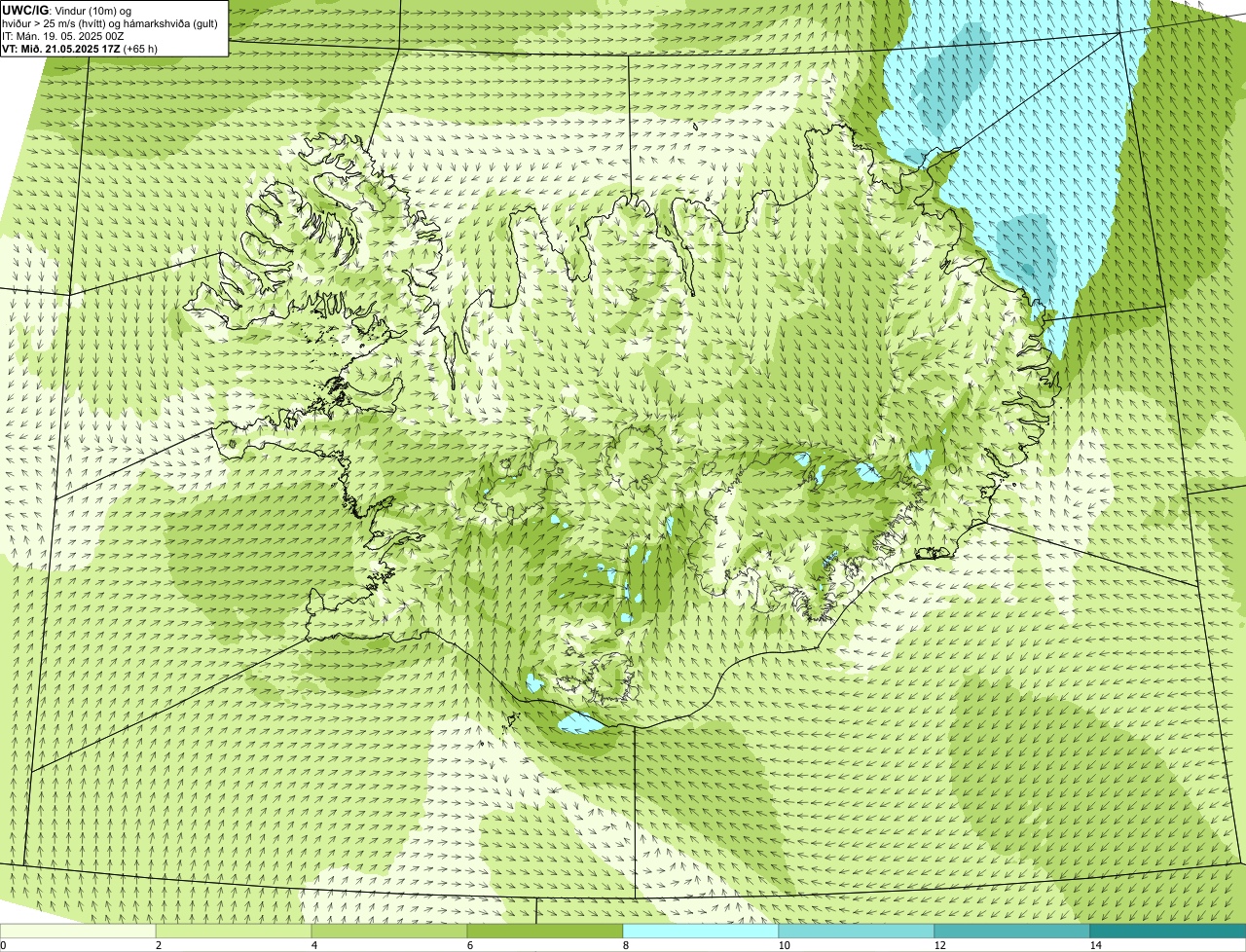Click the 6–8 m/s darker green band
This screenshot has width=1246, height=952.
(545, 931)
